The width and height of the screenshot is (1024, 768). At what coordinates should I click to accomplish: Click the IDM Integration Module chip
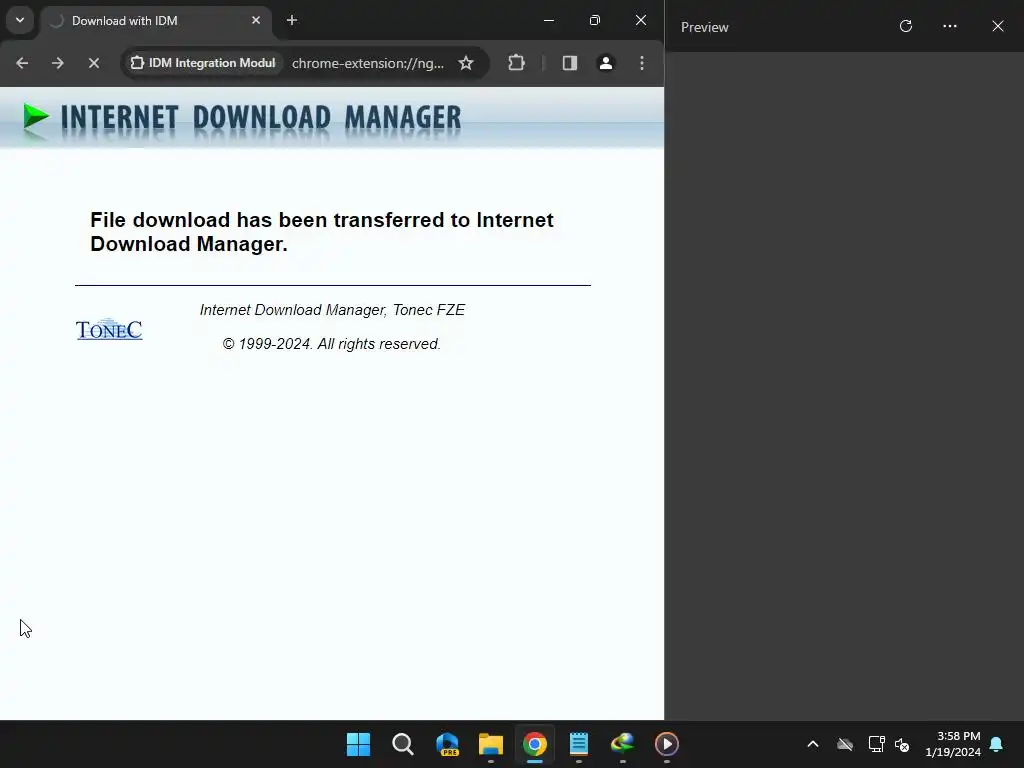pyautogui.click(x=203, y=63)
